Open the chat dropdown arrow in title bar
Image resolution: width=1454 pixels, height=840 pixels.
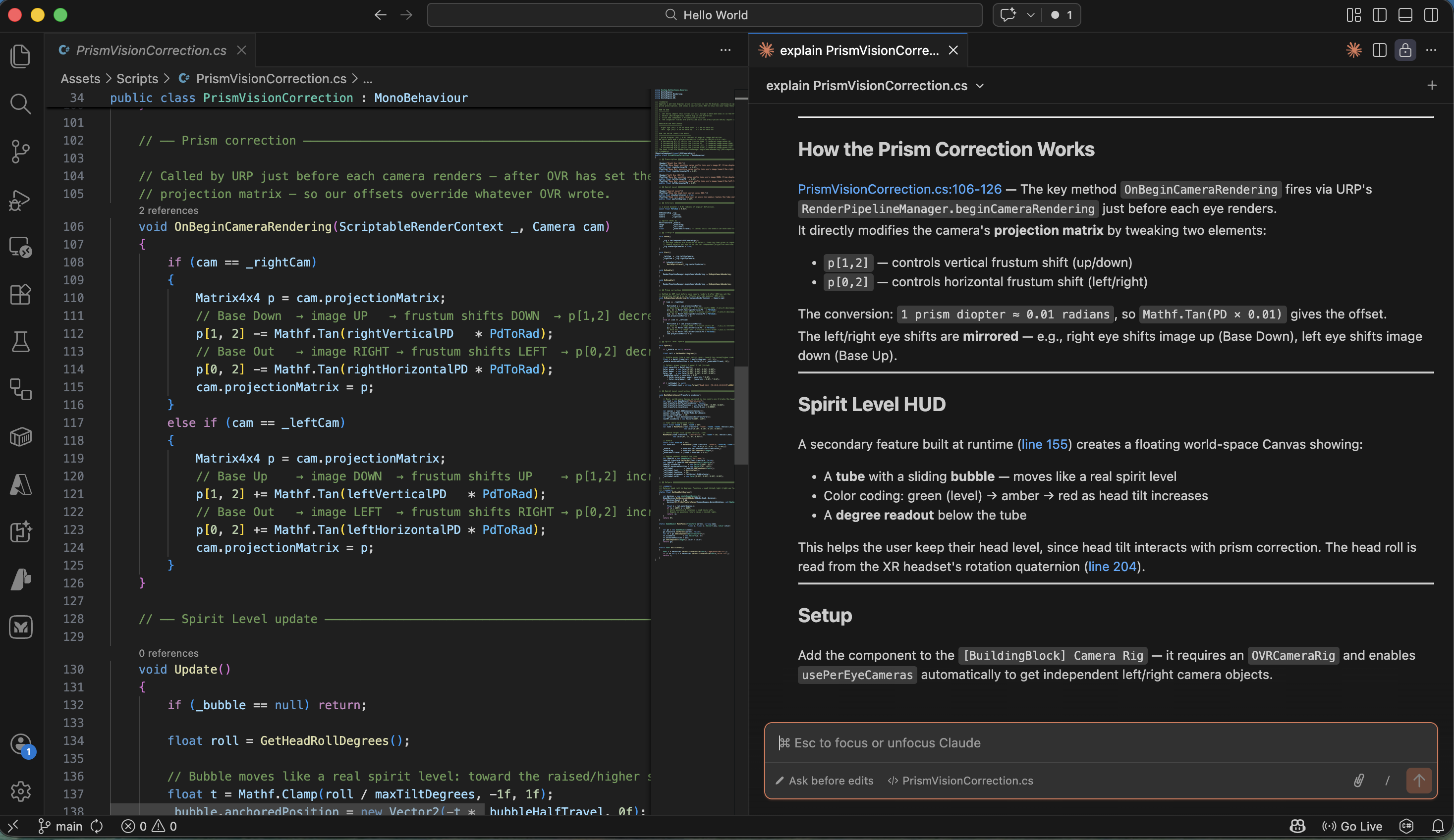1030,15
